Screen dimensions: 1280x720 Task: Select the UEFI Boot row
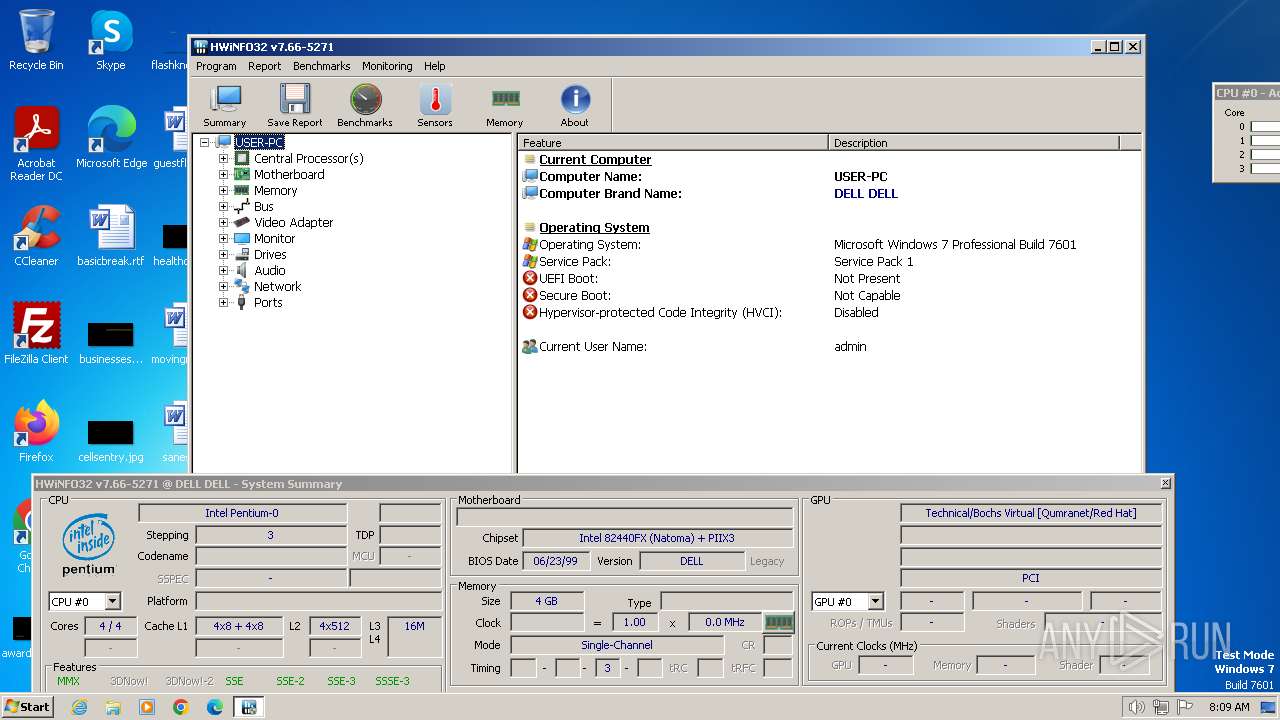click(x=830, y=278)
